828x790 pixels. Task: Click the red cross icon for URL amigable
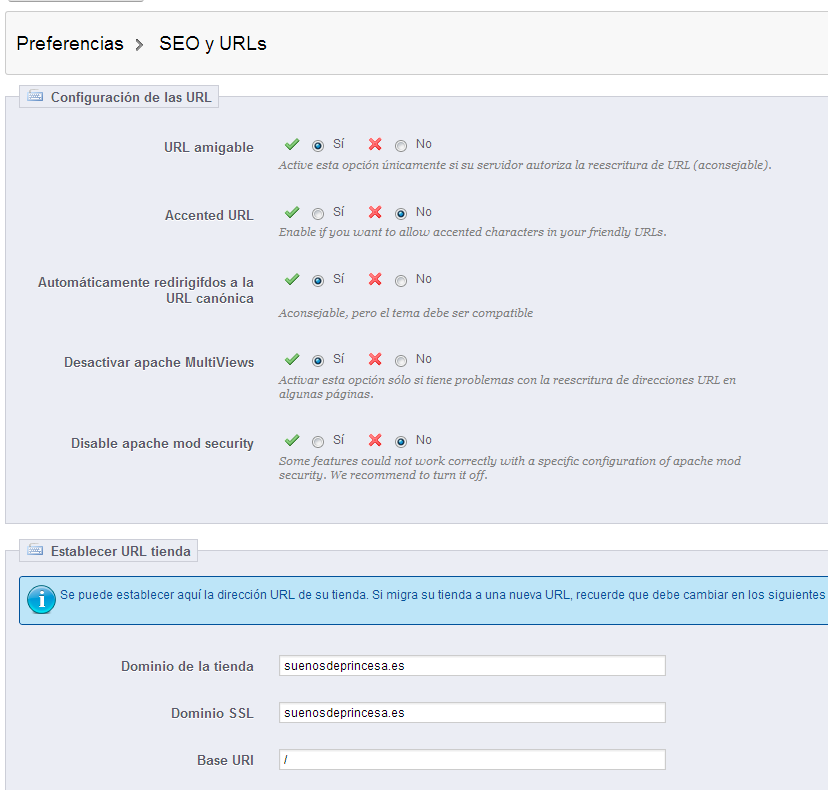375,144
